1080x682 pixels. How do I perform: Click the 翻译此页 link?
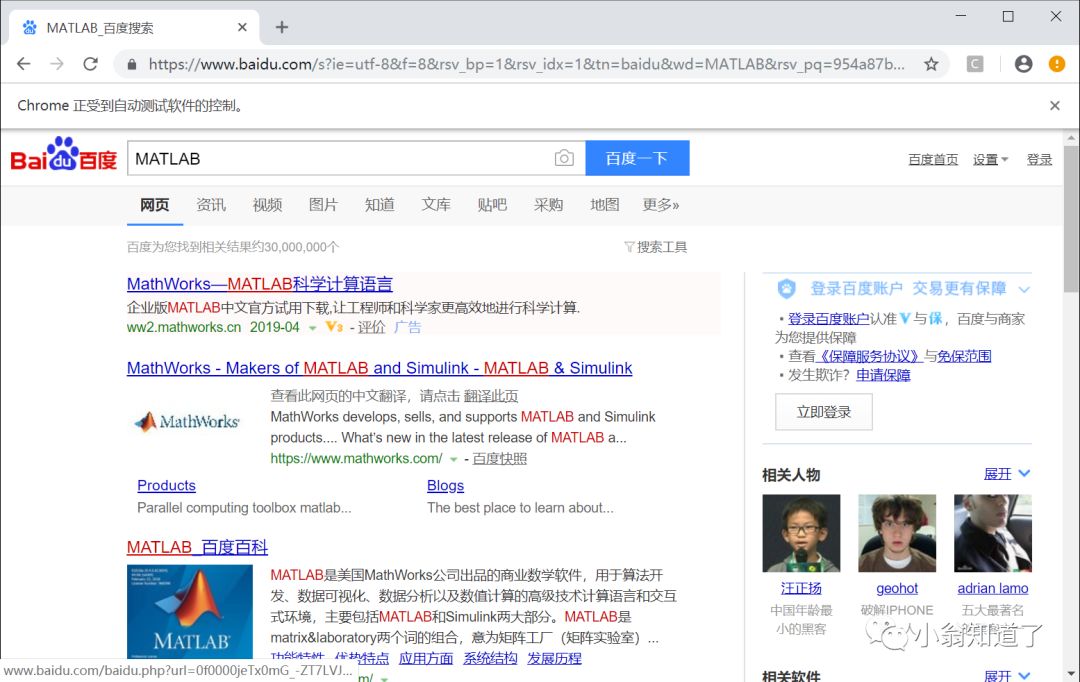(x=490, y=396)
